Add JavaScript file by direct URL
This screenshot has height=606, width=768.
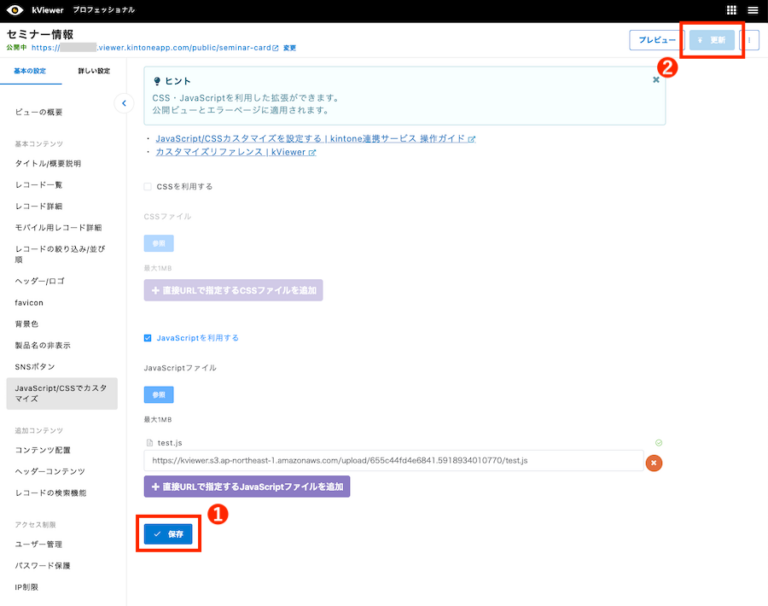[247, 486]
